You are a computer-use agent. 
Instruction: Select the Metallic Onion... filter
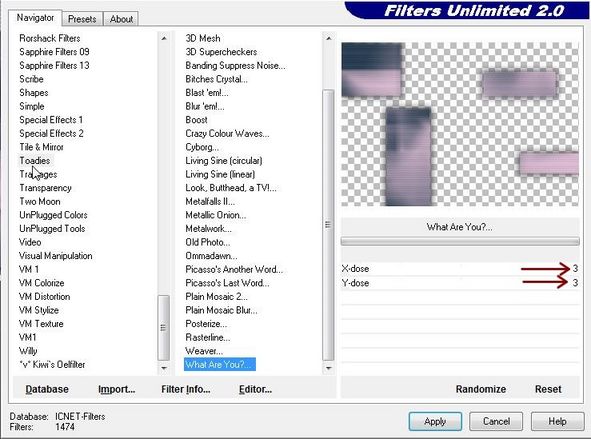216,215
